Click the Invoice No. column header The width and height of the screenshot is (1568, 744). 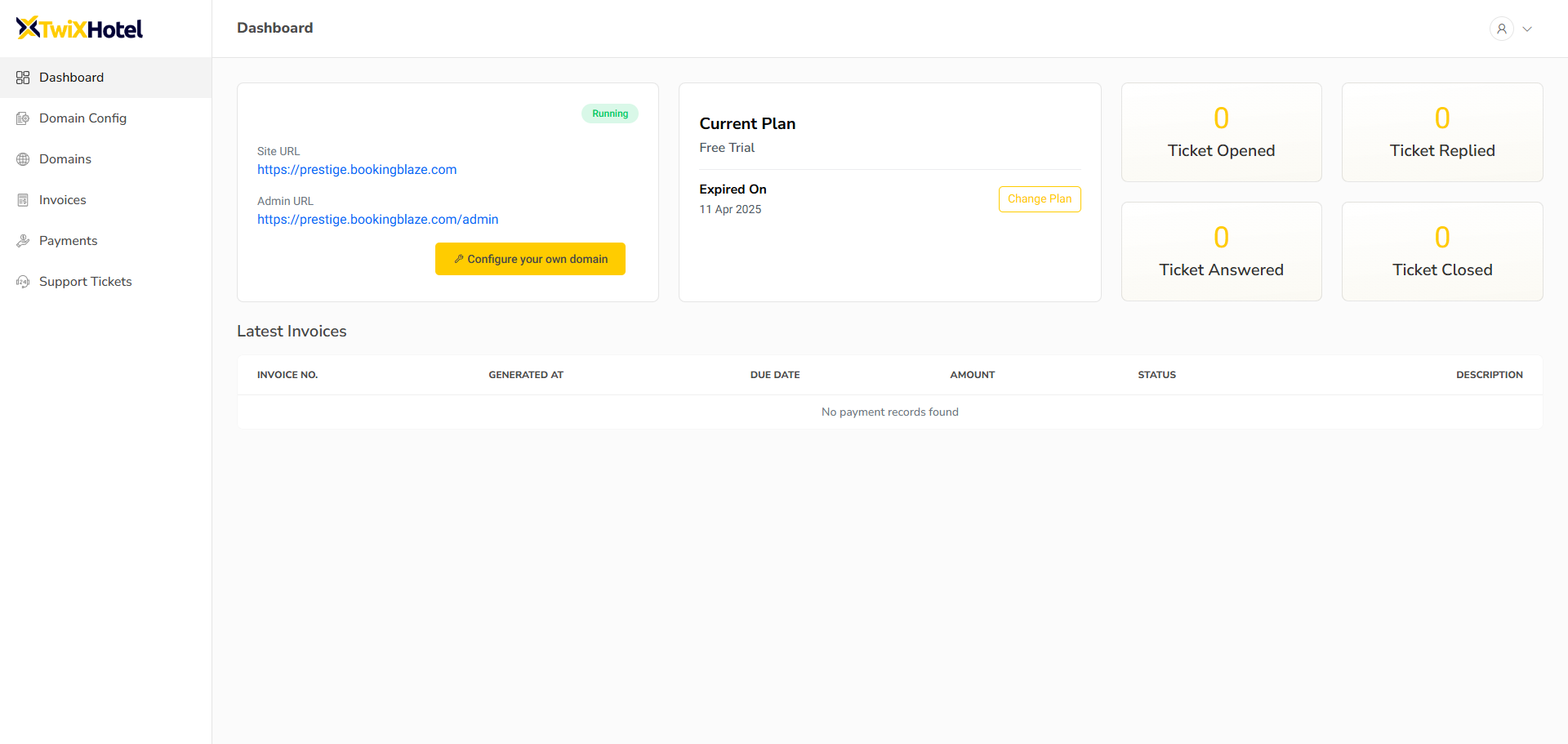pos(287,375)
